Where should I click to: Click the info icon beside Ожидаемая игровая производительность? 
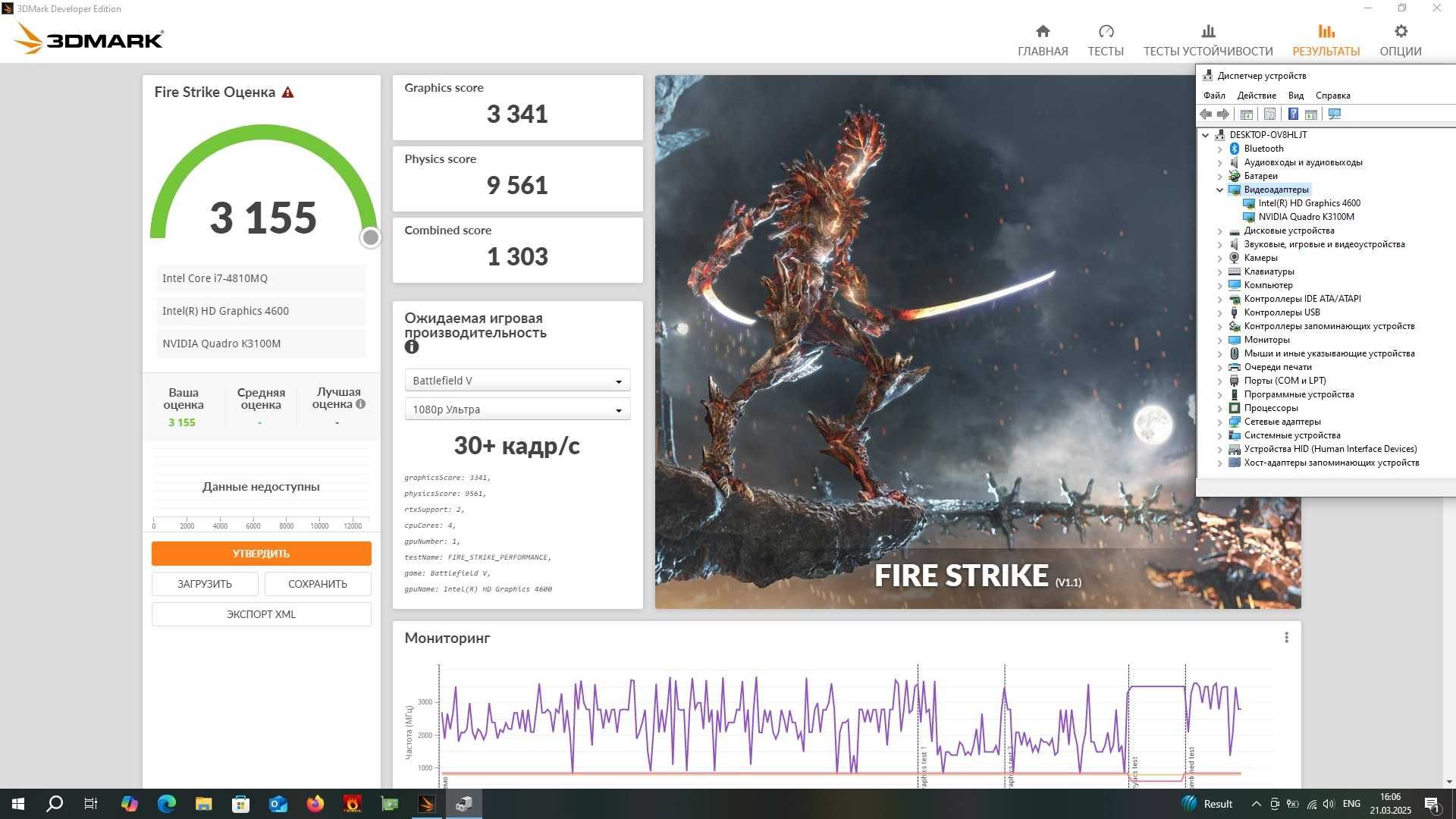(412, 347)
